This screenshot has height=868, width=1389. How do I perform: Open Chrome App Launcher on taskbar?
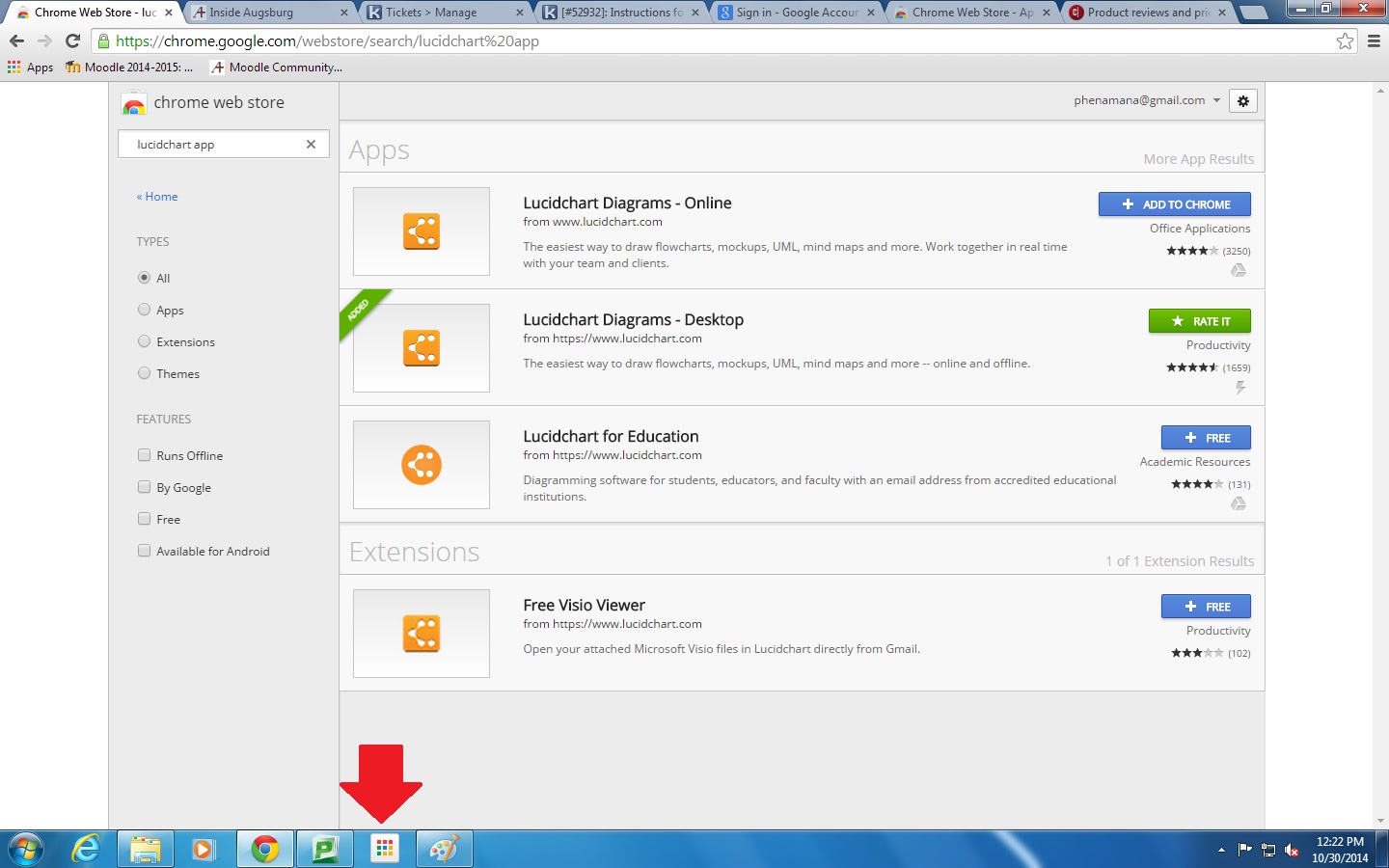384,849
